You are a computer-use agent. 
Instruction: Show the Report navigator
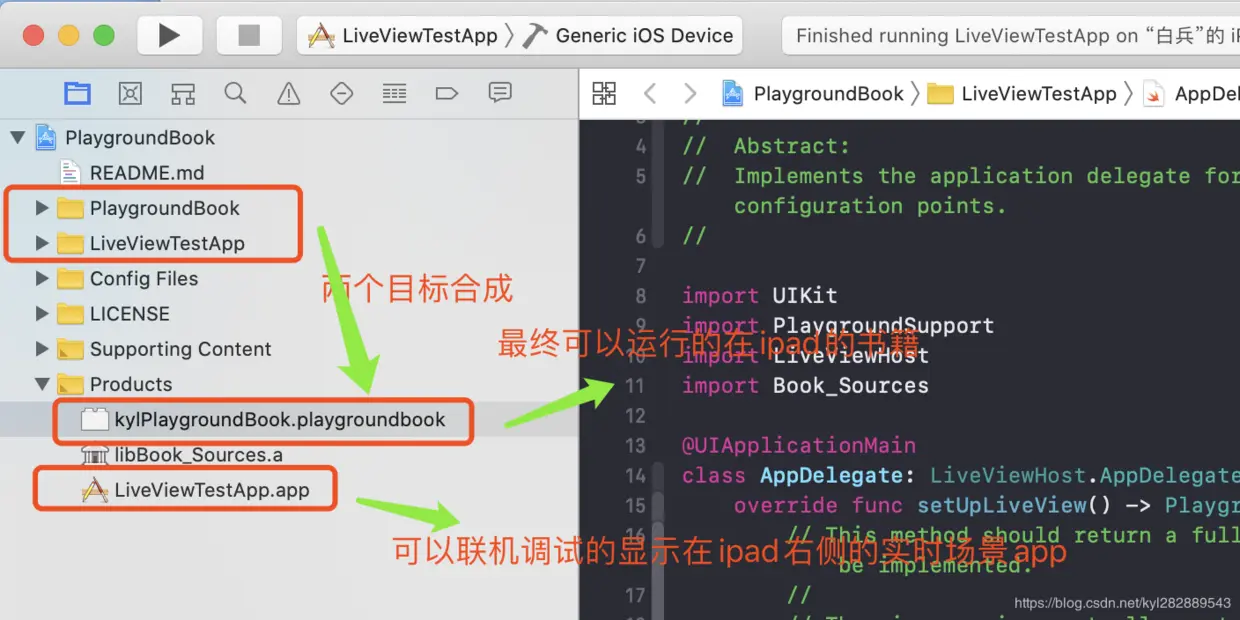point(500,94)
